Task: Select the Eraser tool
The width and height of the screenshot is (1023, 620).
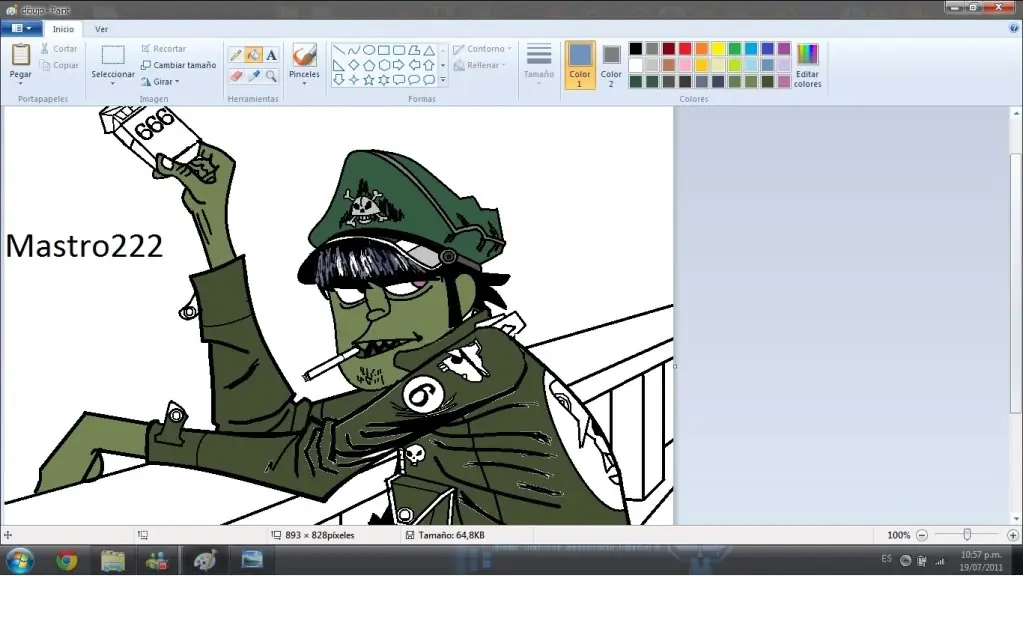Action: click(x=236, y=76)
